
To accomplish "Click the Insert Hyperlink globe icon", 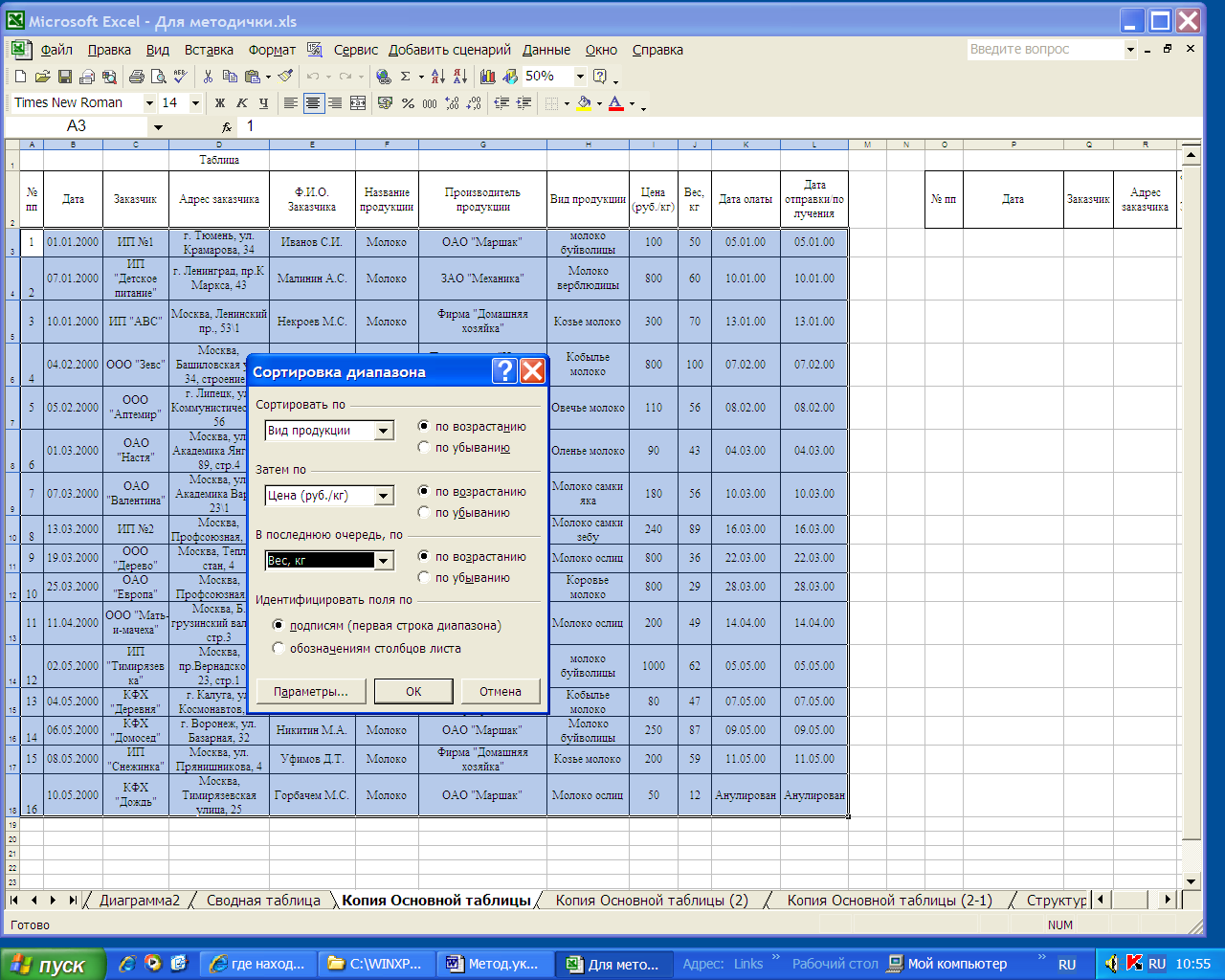I will [x=384, y=77].
